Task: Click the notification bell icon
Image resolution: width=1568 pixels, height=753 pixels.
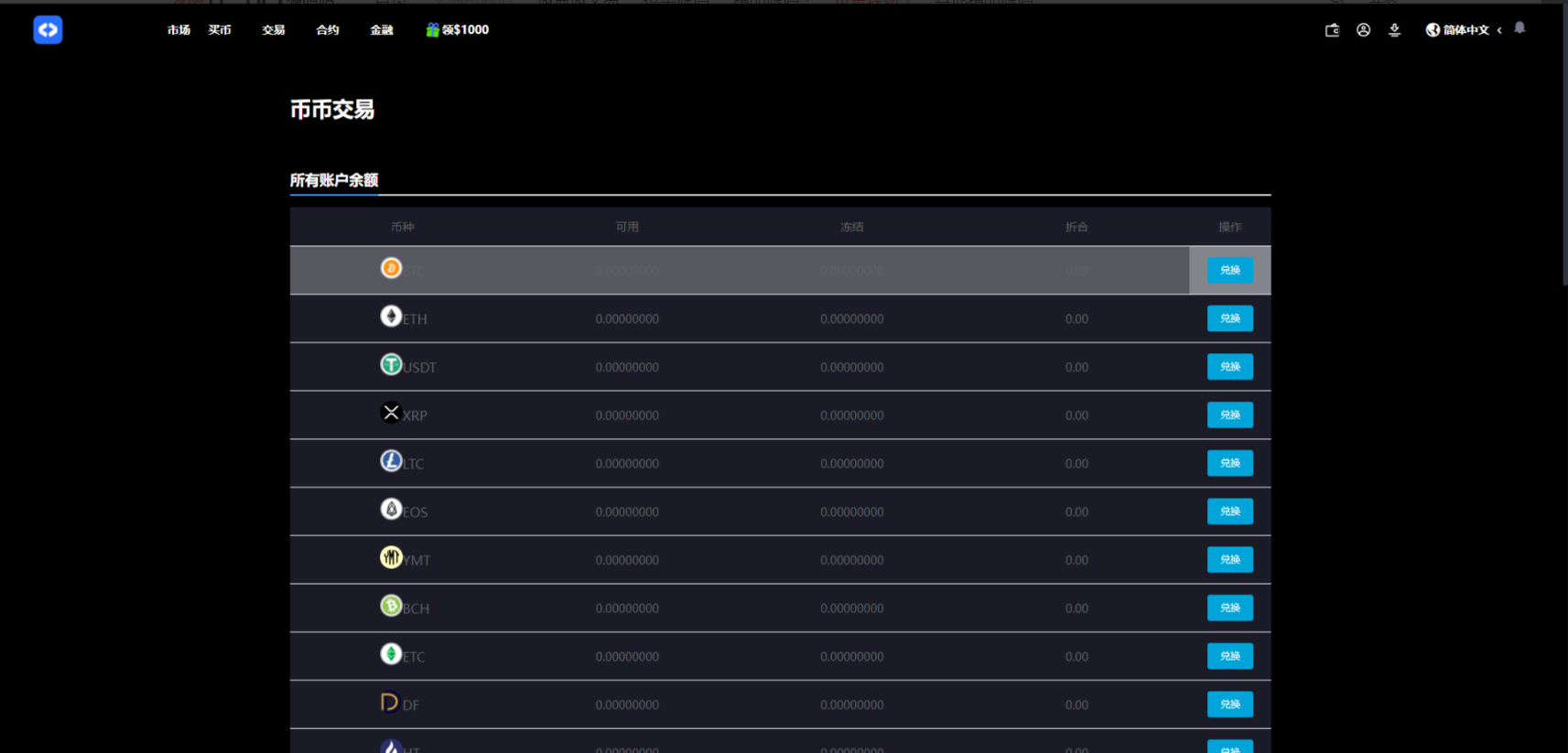Action: pyautogui.click(x=1519, y=28)
